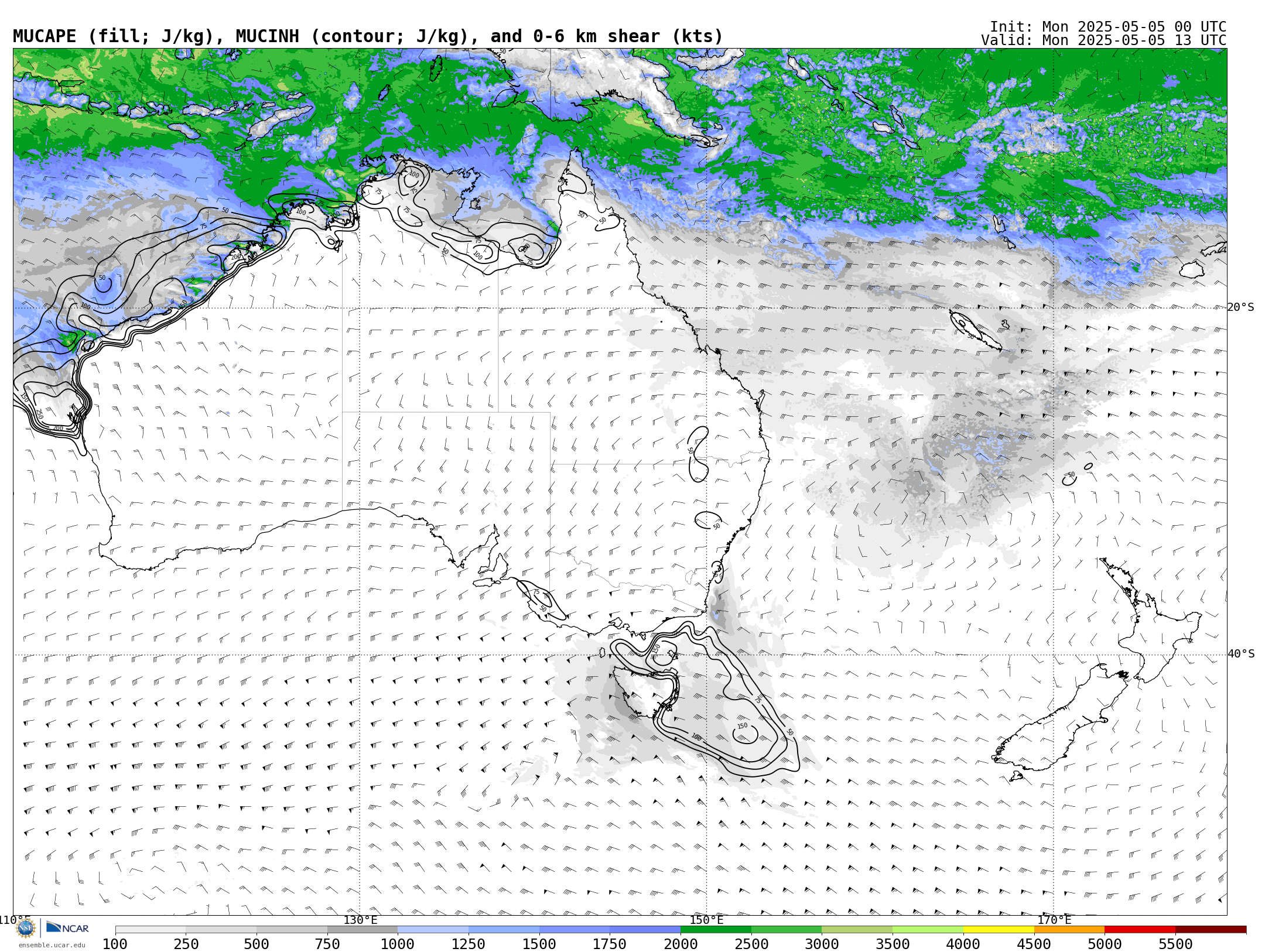Click the NSF logo

(26, 928)
